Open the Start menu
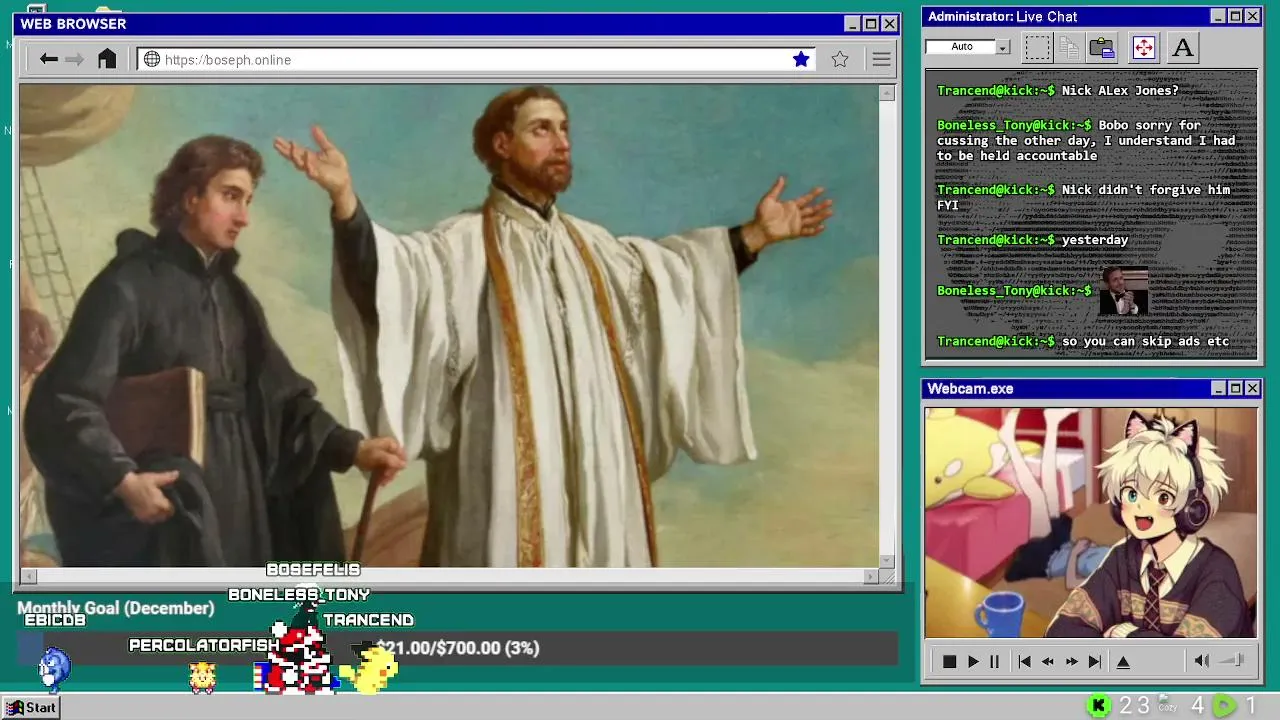 pos(31,707)
